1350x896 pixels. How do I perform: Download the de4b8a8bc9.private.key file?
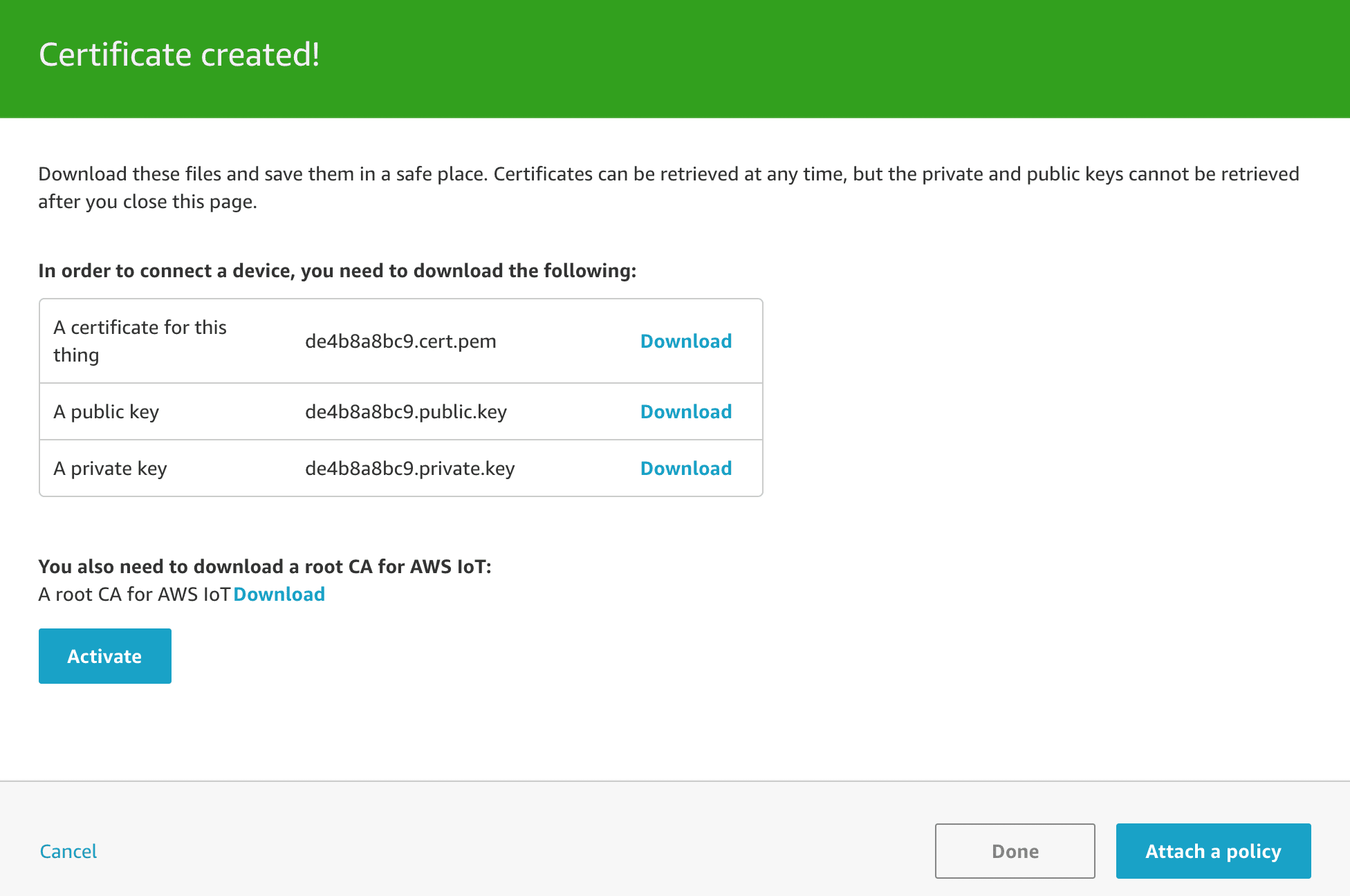click(x=685, y=468)
